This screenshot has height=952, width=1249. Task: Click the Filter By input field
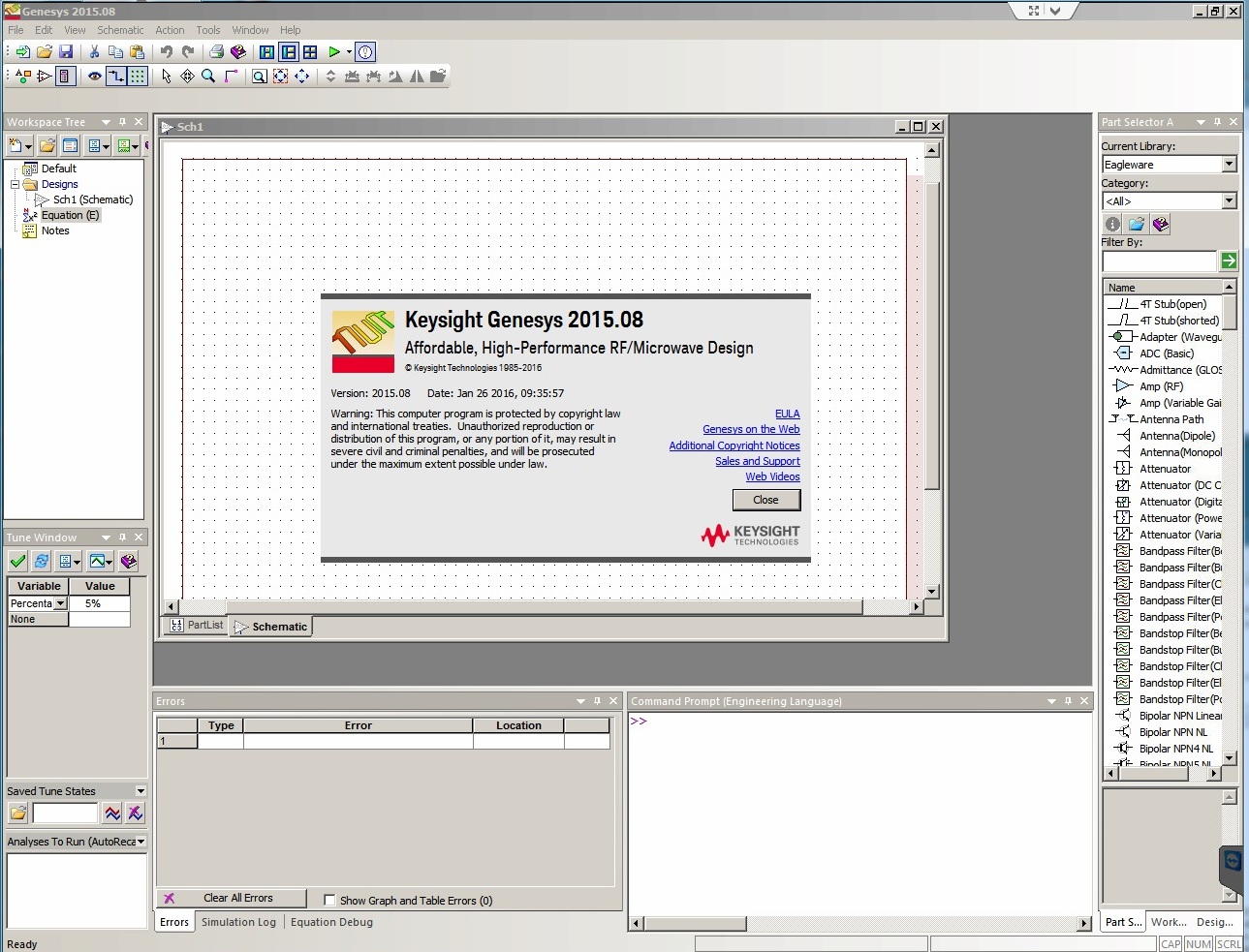point(1159,261)
